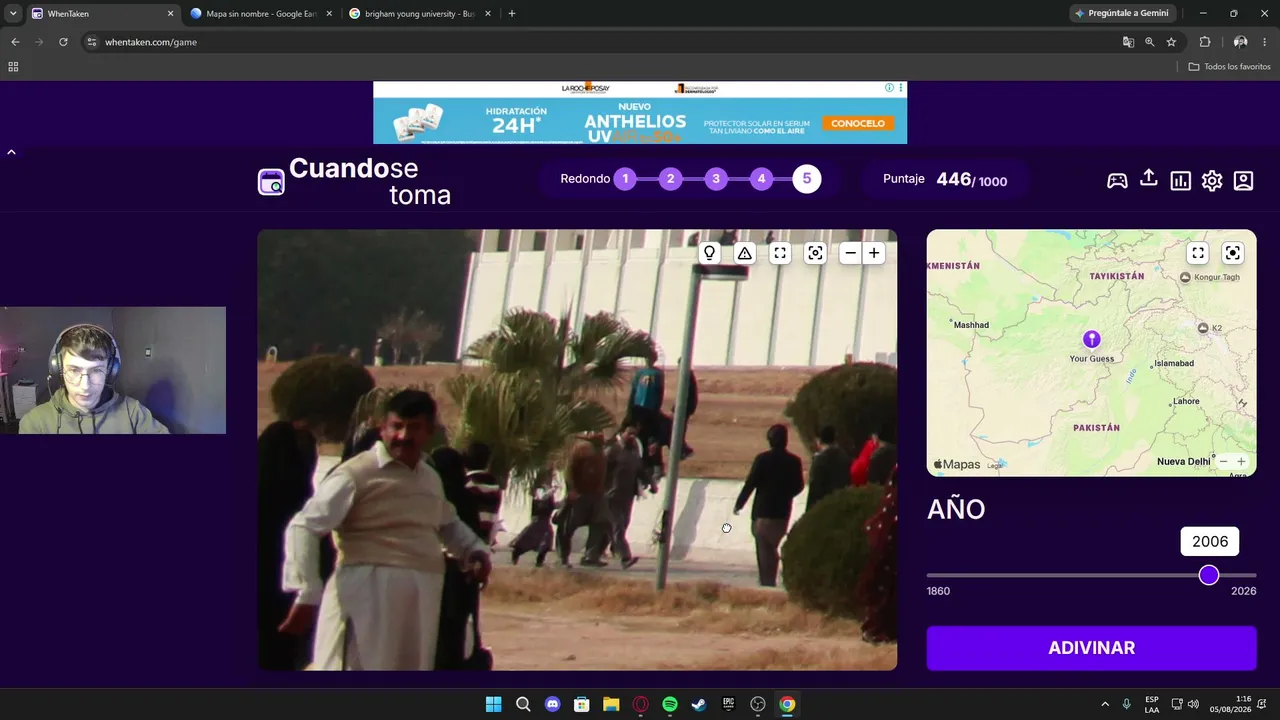Open statistics via the bar chart icon
The width and height of the screenshot is (1280, 720).
[x=1181, y=180]
